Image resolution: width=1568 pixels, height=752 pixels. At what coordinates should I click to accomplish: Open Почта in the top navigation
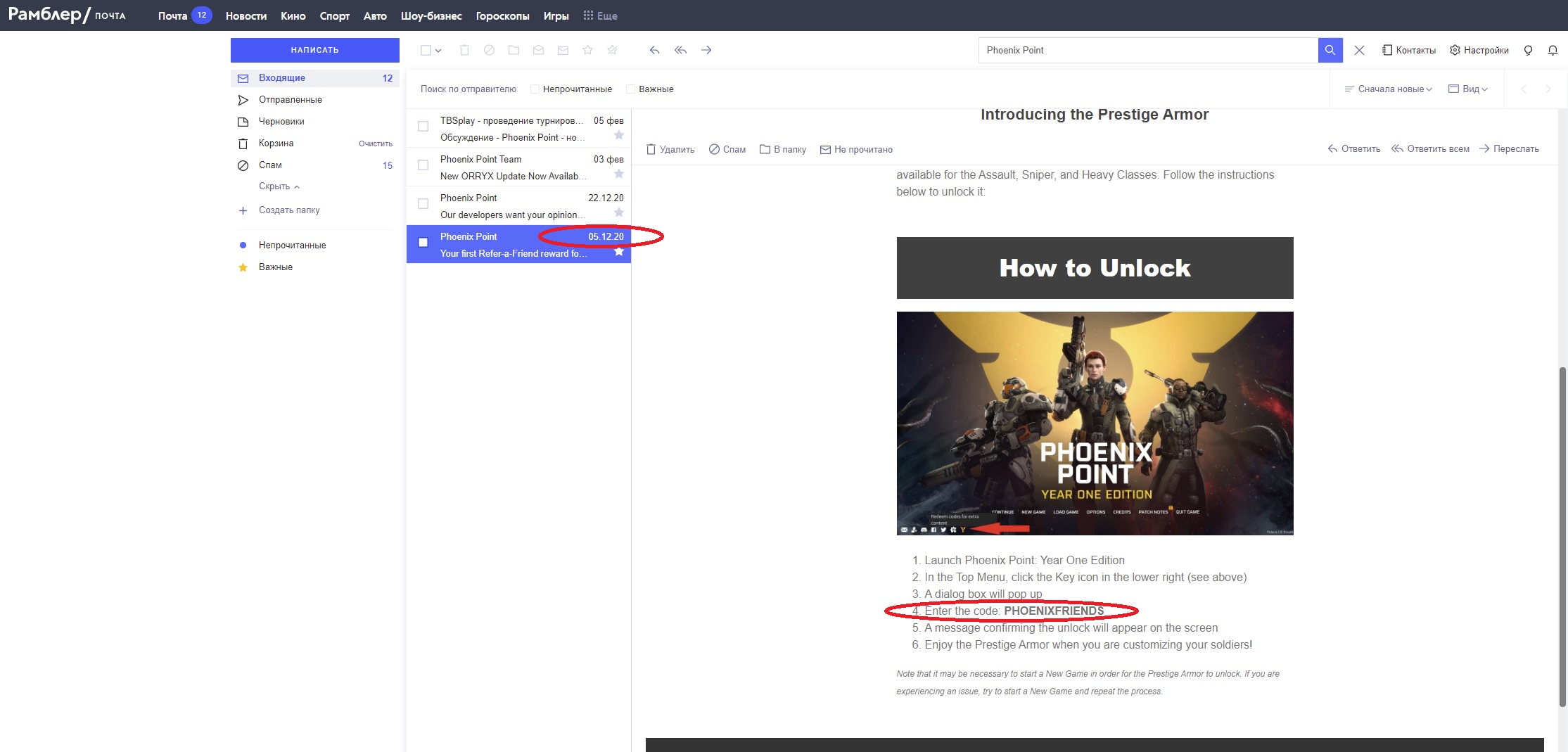coord(172,15)
